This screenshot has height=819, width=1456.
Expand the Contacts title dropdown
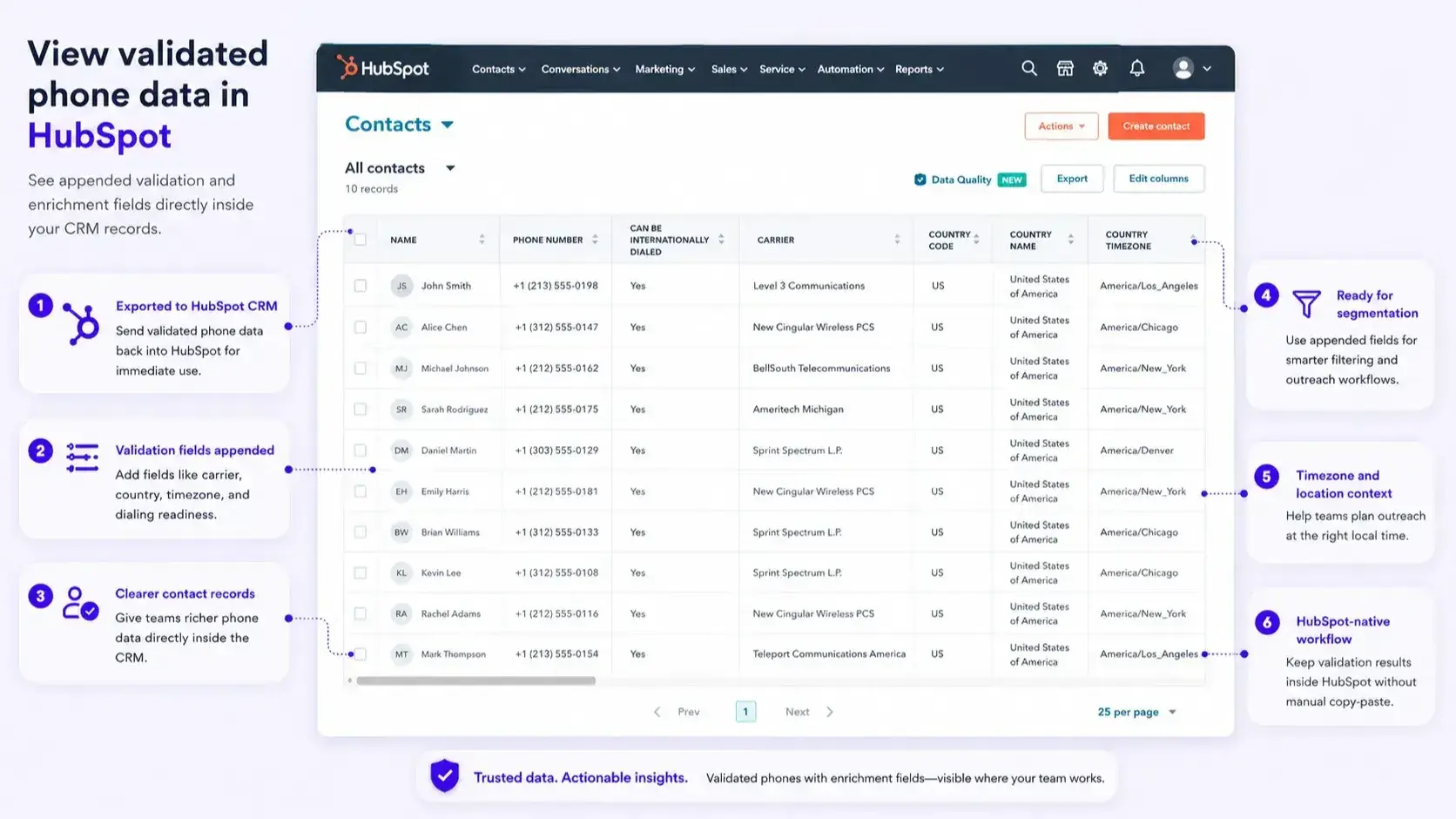click(x=448, y=125)
